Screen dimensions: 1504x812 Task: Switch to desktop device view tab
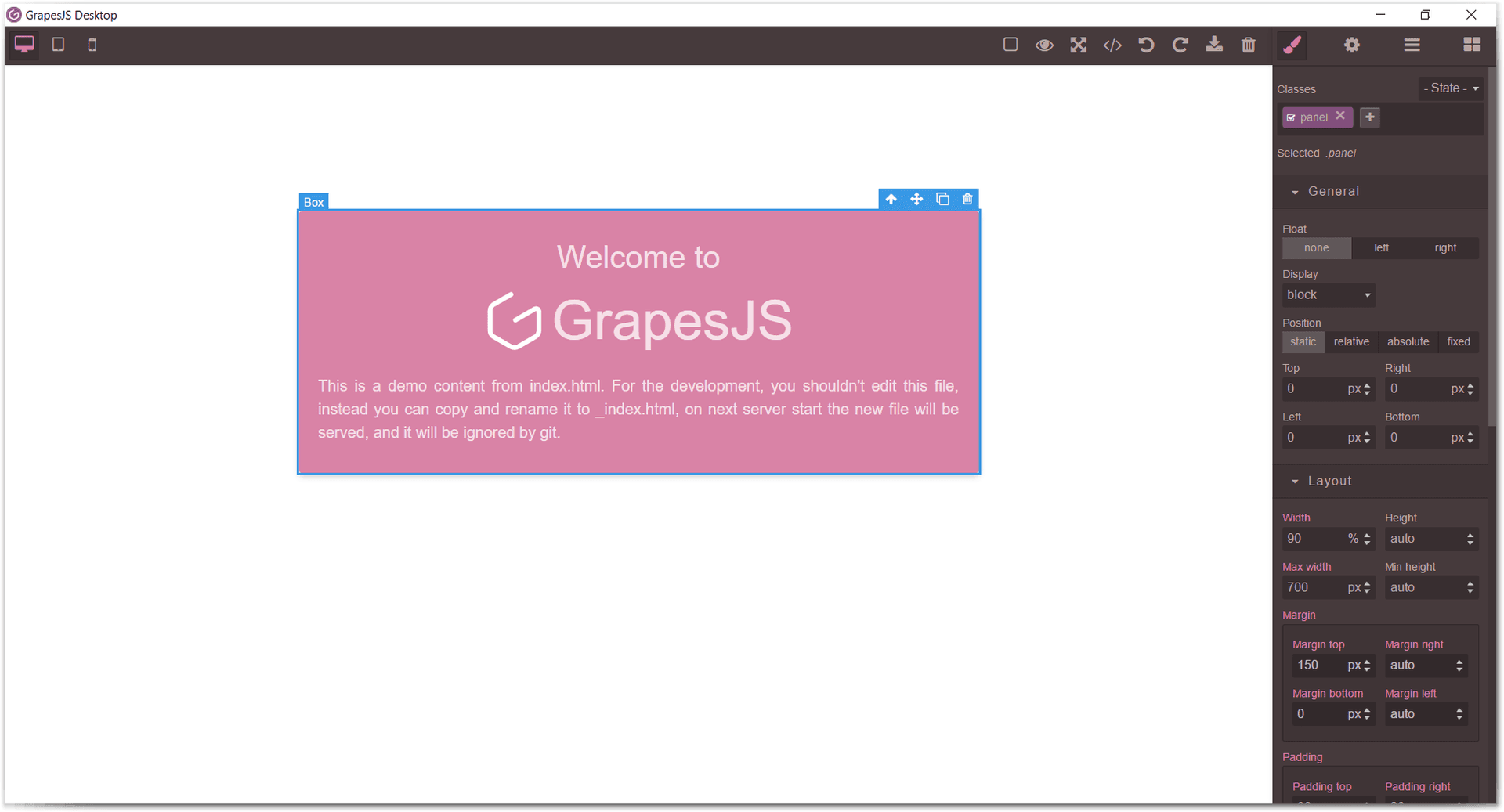pyautogui.click(x=23, y=45)
